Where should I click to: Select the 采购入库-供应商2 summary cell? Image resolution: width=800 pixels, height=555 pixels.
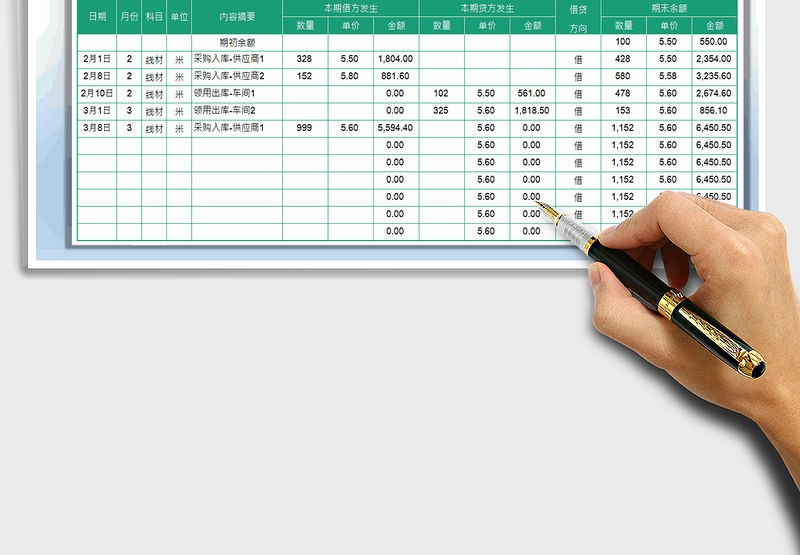pos(231,76)
